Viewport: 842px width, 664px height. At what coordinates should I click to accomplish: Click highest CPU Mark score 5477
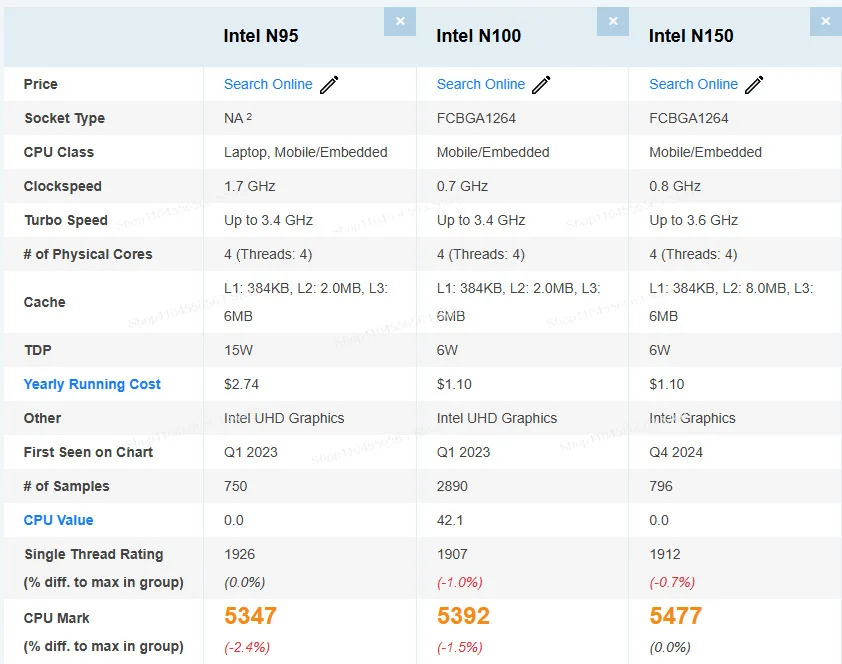pos(676,616)
